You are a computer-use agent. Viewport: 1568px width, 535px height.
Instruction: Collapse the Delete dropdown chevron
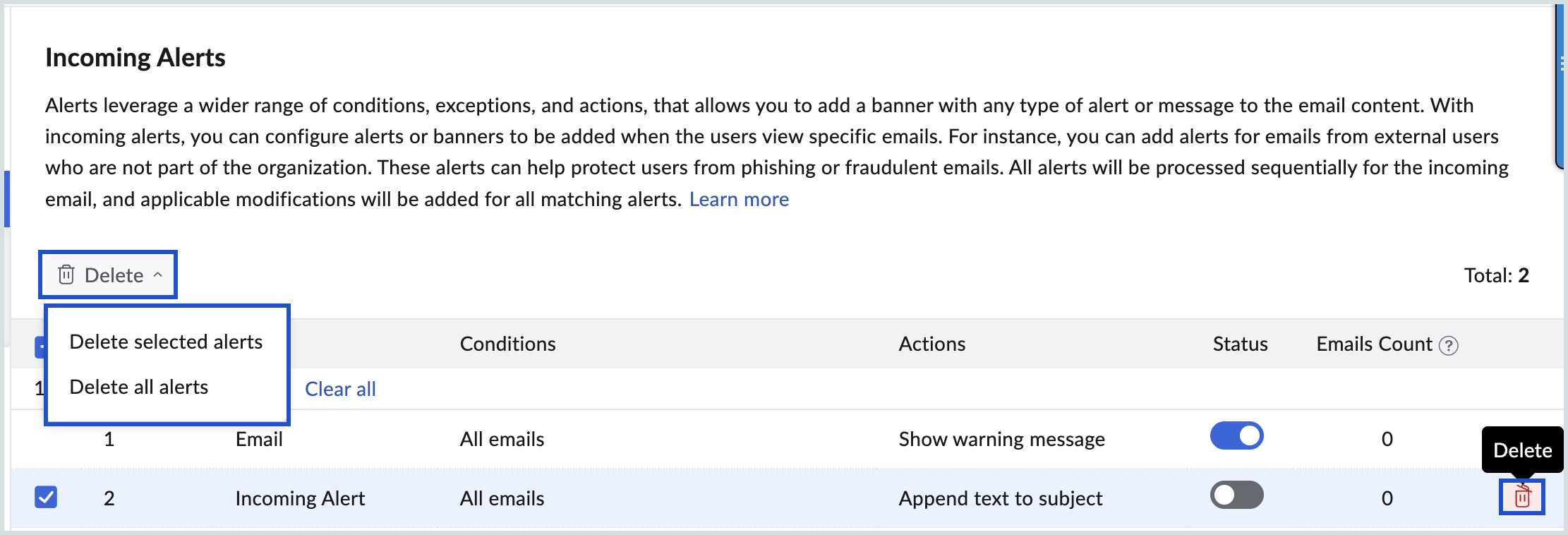[x=158, y=275]
